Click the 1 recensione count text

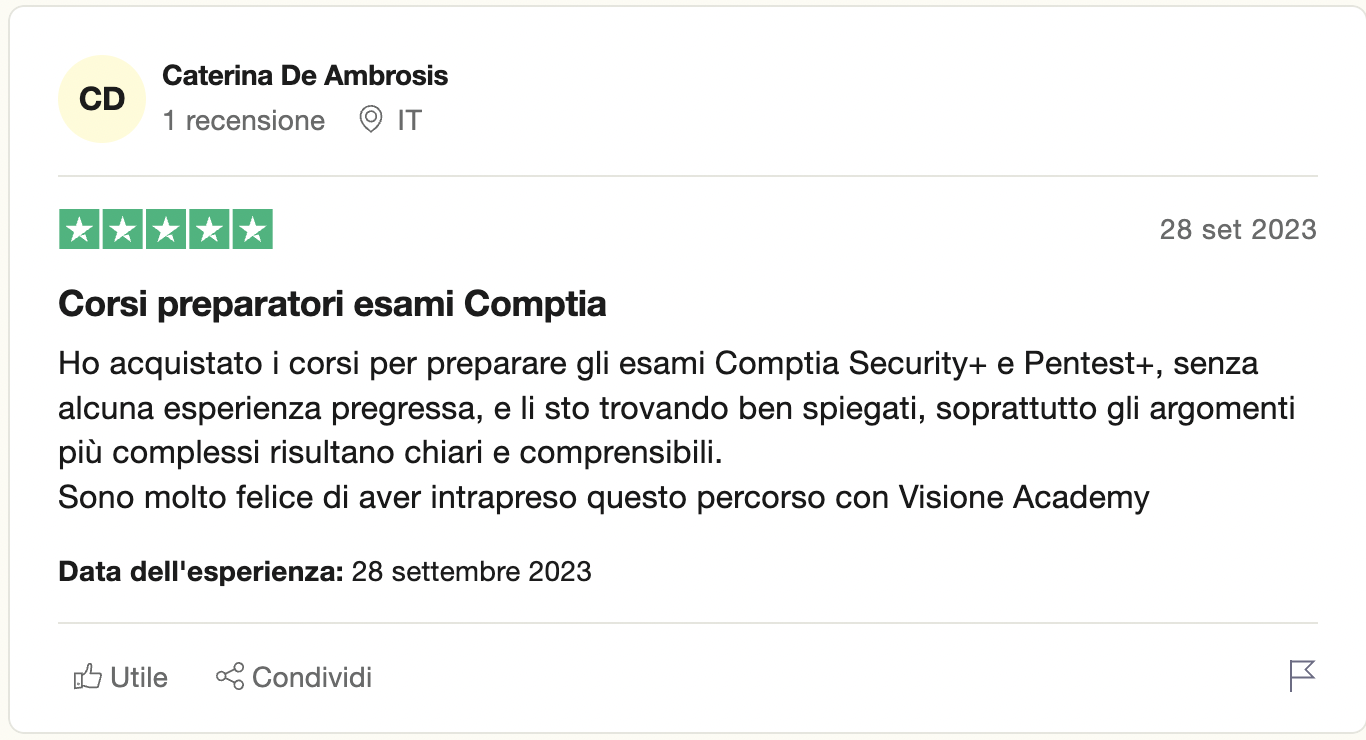pos(243,121)
